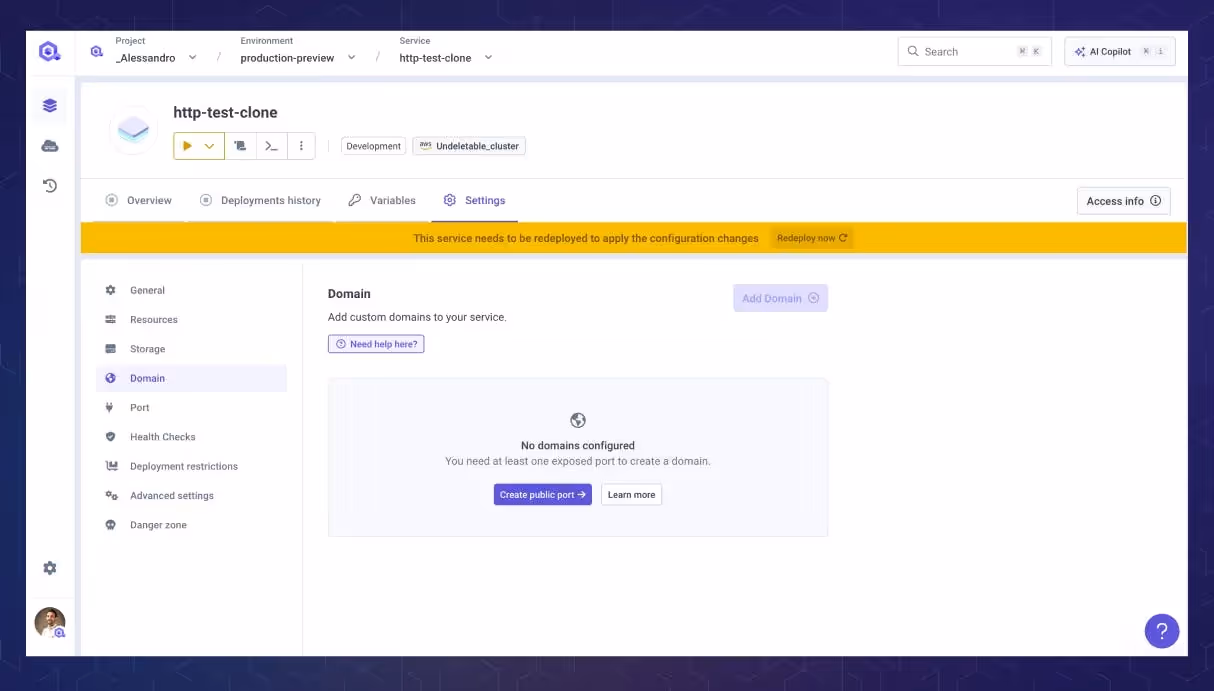Open Health Checks settings
The width and height of the screenshot is (1214, 691).
162,436
